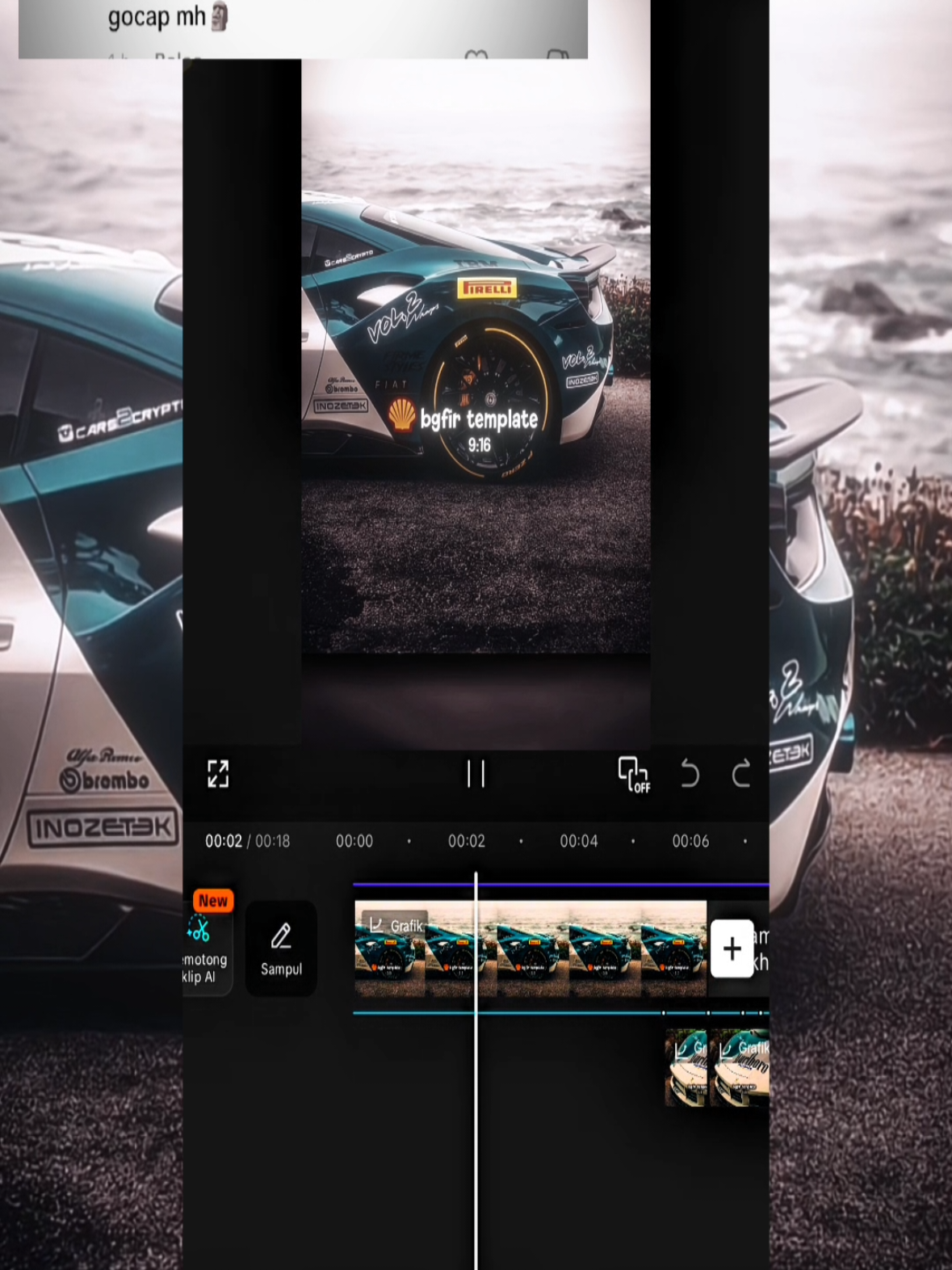Click the 9:16 ratio label in preview
This screenshot has width=952, height=1270.
coord(479,445)
